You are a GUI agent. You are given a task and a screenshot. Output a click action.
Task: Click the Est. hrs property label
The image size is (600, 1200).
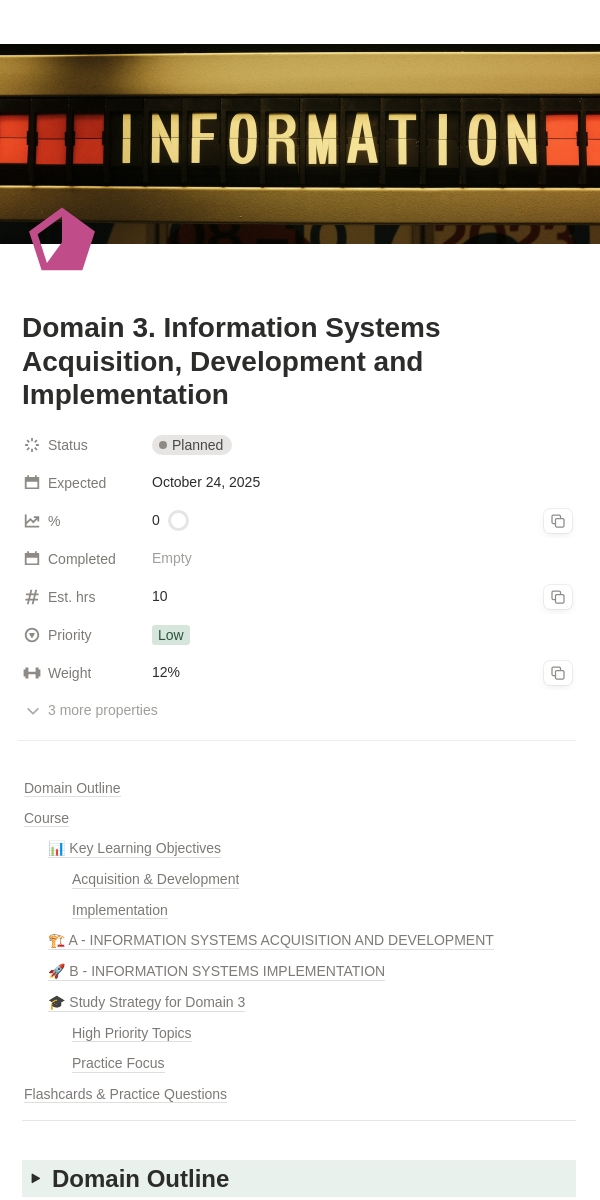tap(72, 597)
